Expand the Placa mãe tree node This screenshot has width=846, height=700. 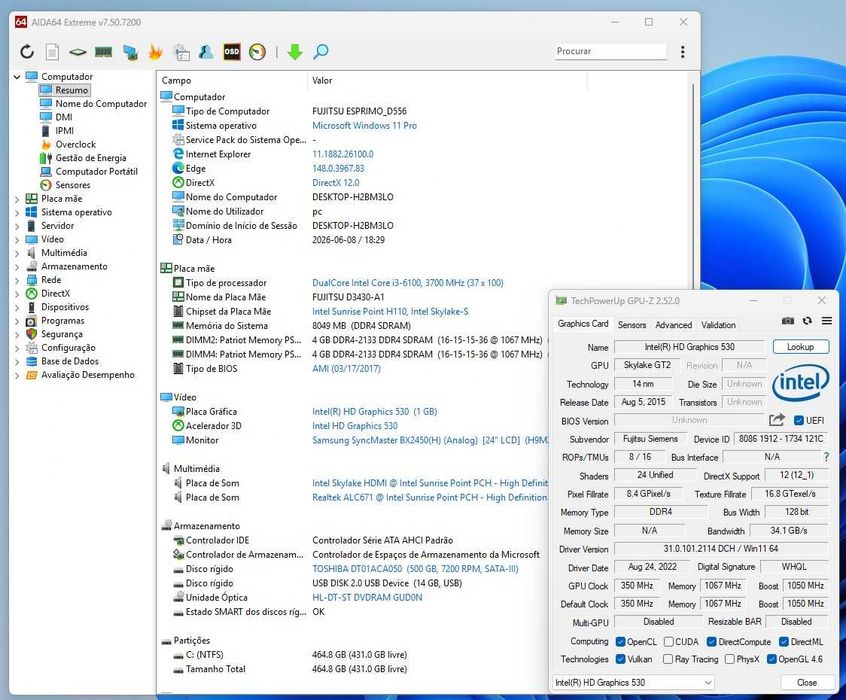tap(17, 199)
